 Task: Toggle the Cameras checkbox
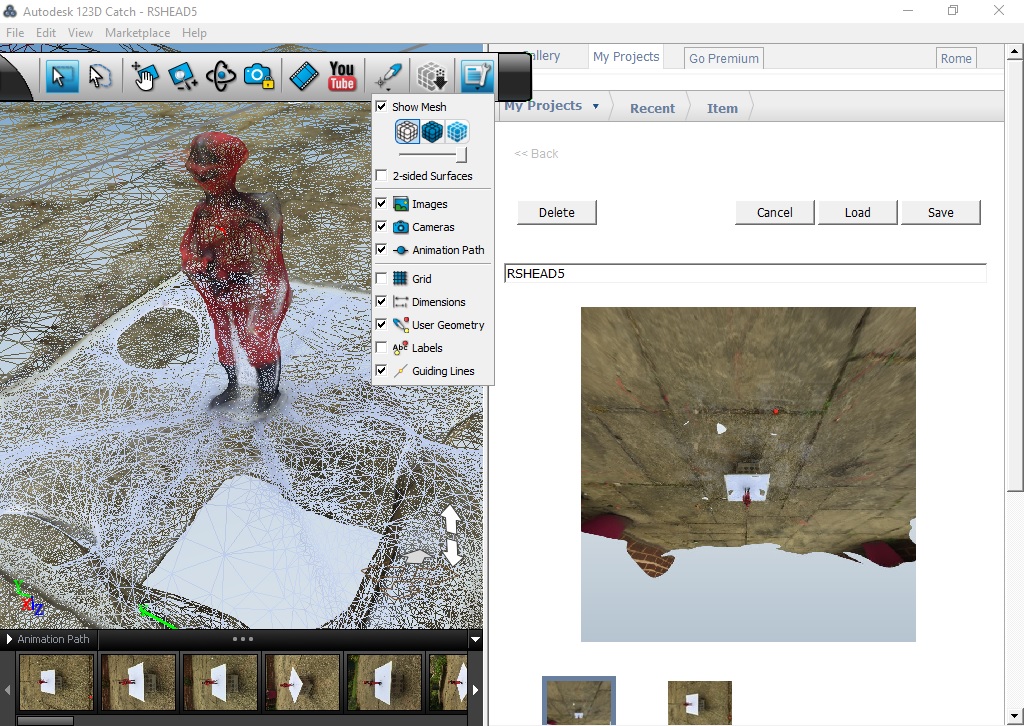click(x=381, y=227)
